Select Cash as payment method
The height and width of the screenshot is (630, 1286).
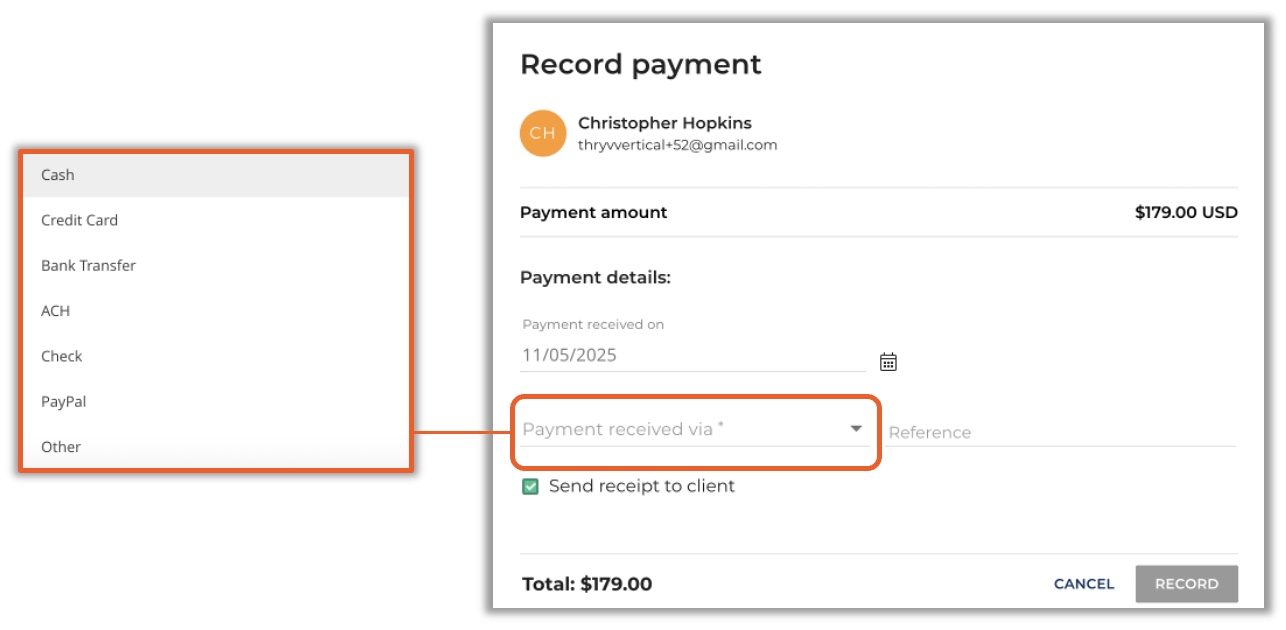pyautogui.click(x=58, y=175)
